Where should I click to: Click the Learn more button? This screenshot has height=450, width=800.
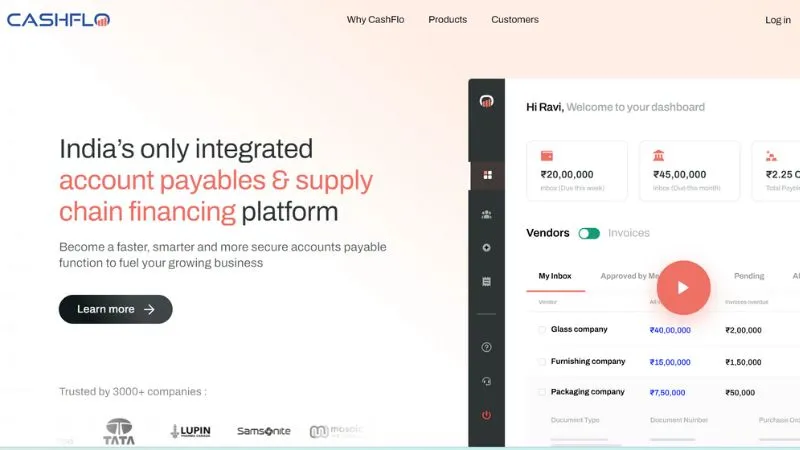coord(116,309)
